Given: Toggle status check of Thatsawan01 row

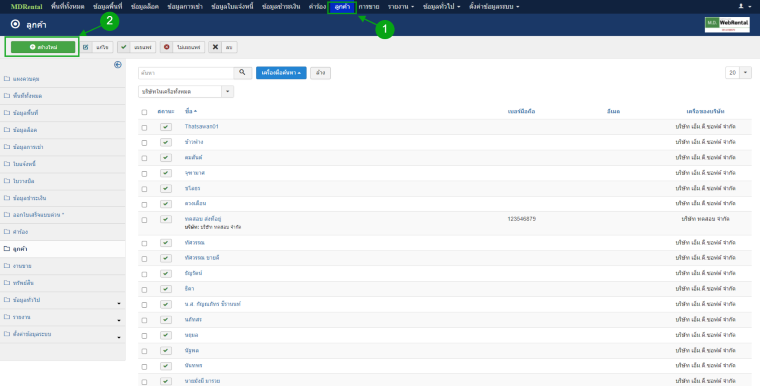Looking at the screenshot, I should point(166,127).
